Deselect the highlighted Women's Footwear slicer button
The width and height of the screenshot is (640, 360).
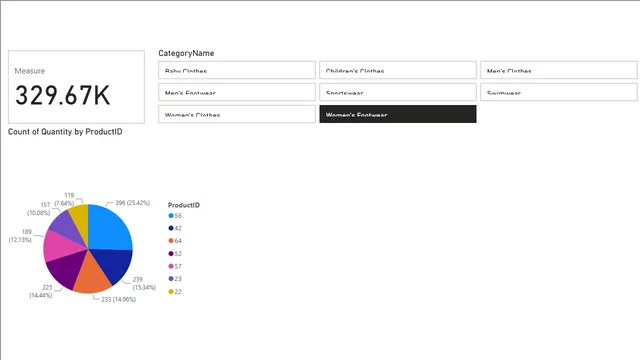(x=398, y=114)
